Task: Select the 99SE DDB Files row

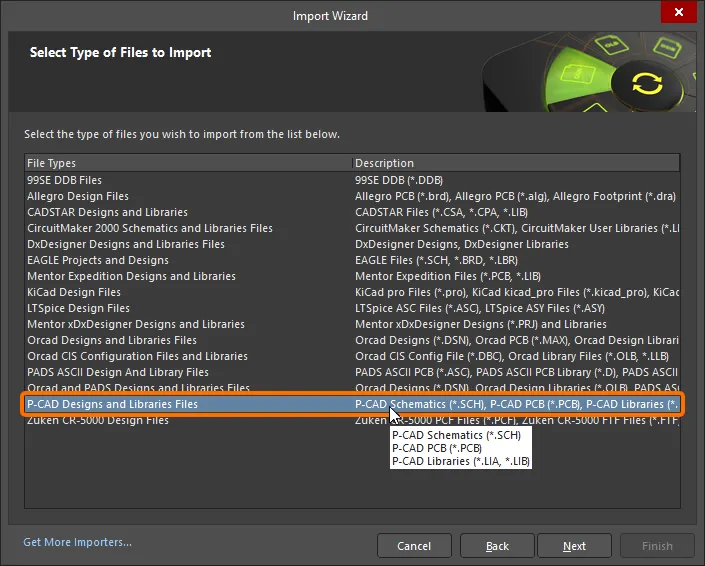Action: [352, 180]
